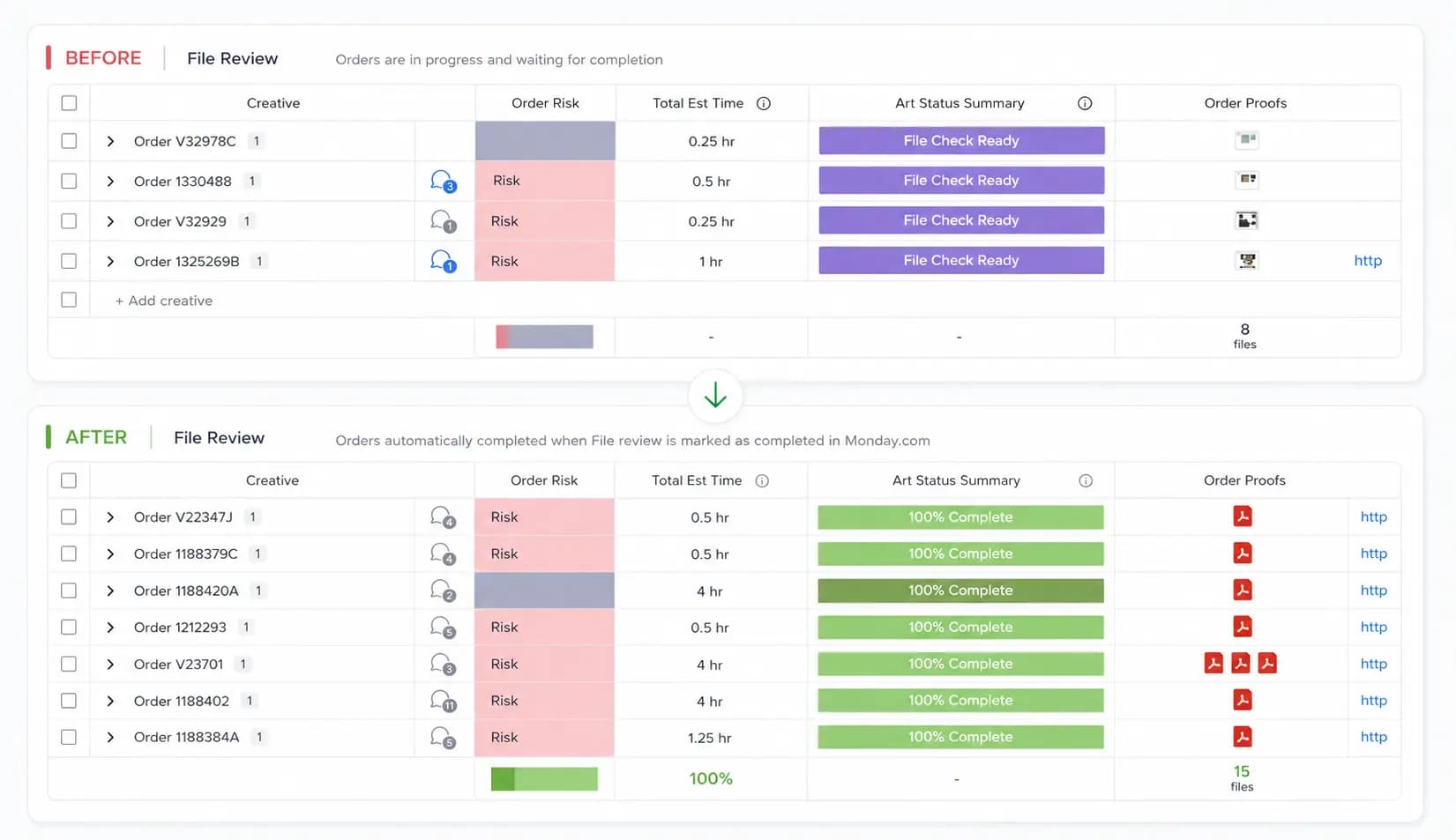The height and width of the screenshot is (840, 1456).
Task: Click Creative column header in BEFORE table
Action: pos(273,103)
